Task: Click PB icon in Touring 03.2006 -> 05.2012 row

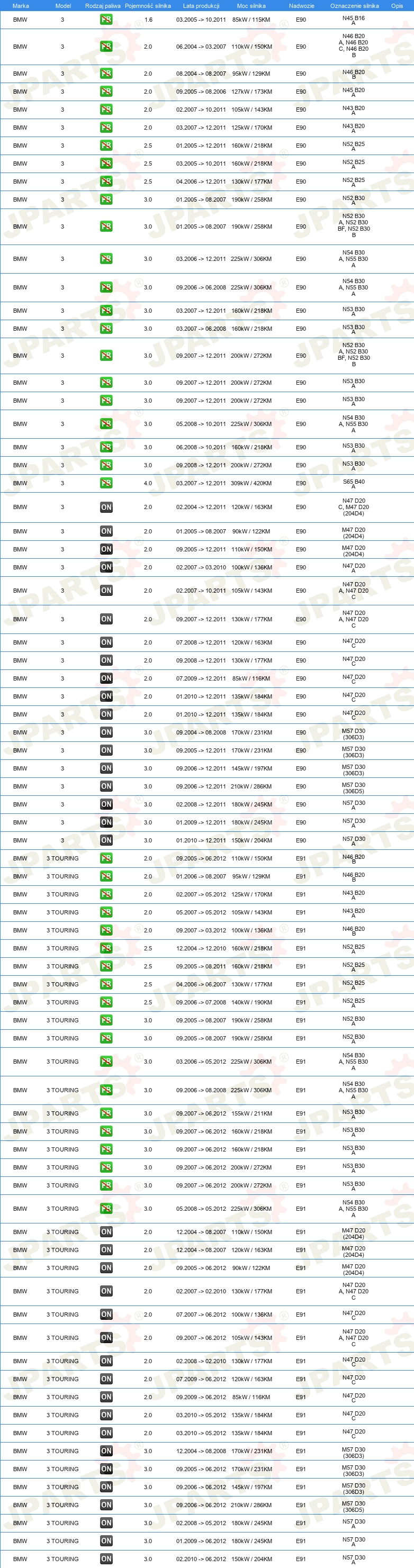Action: (x=106, y=1062)
